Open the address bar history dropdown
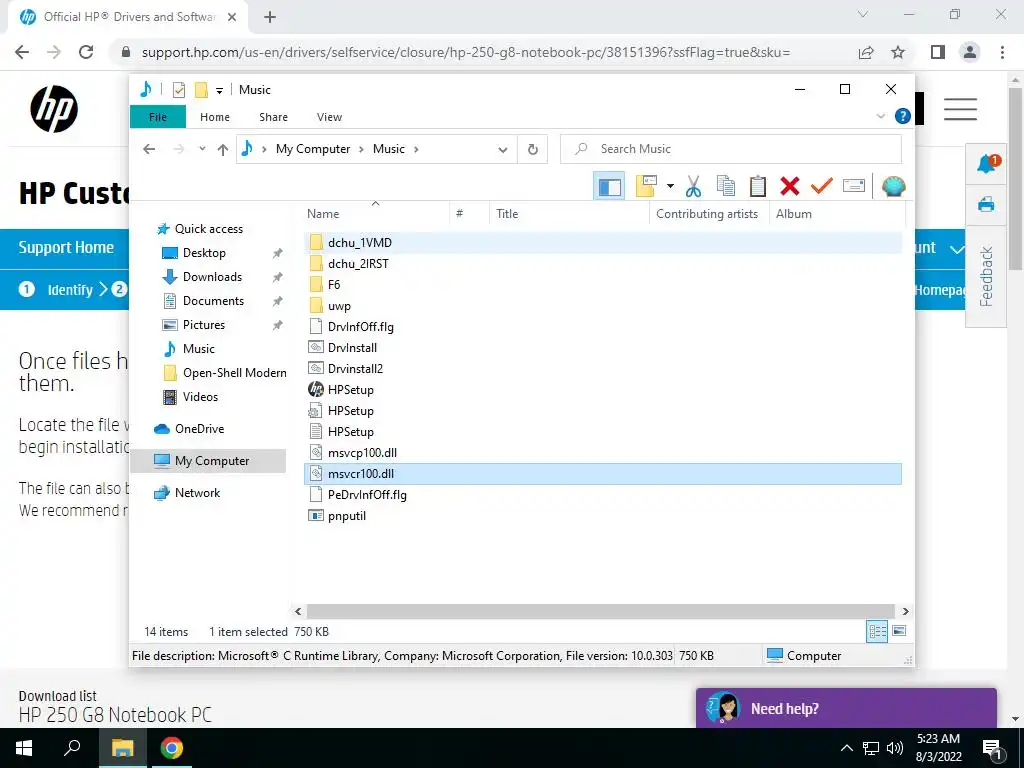This screenshot has width=1024, height=768. [x=502, y=150]
